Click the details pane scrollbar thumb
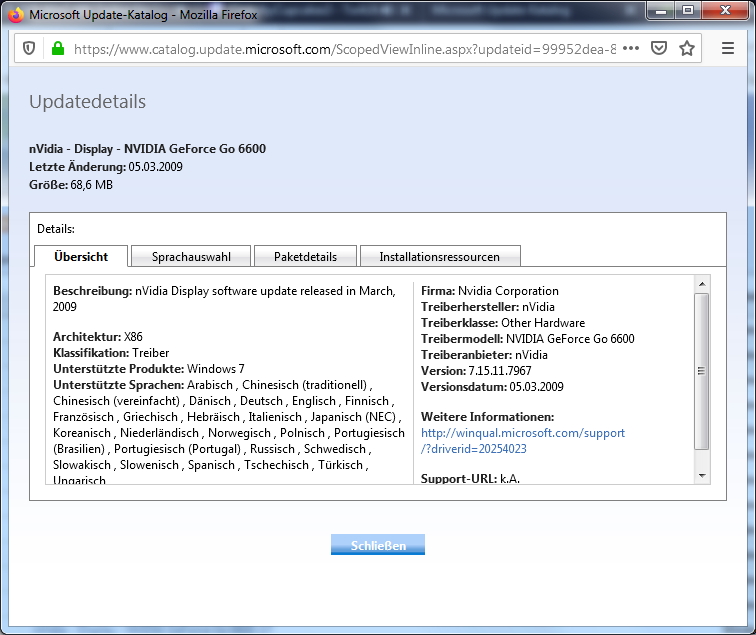The image size is (756, 635). [x=702, y=371]
